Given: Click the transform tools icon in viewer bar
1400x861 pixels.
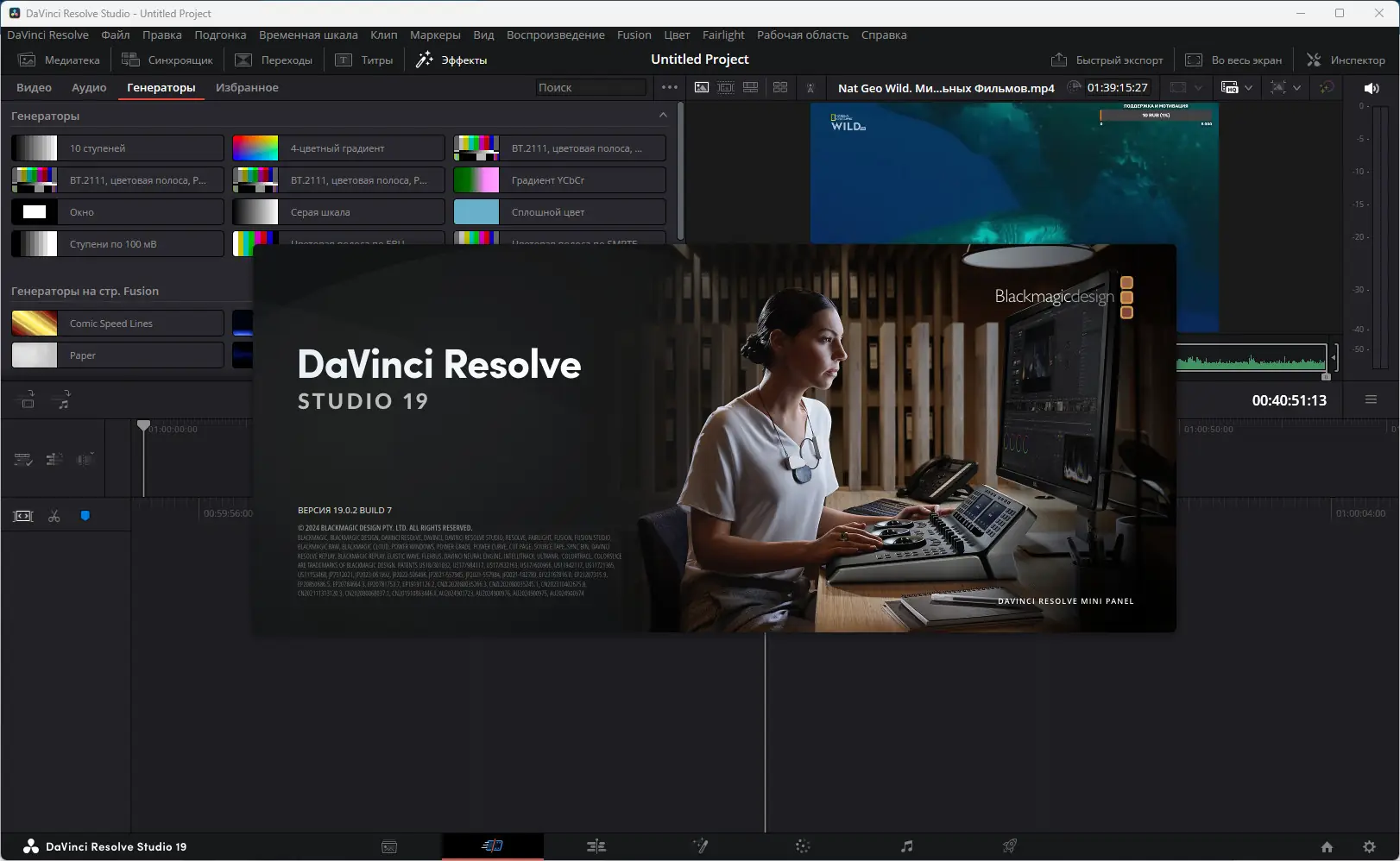Looking at the screenshot, I should 1278,87.
